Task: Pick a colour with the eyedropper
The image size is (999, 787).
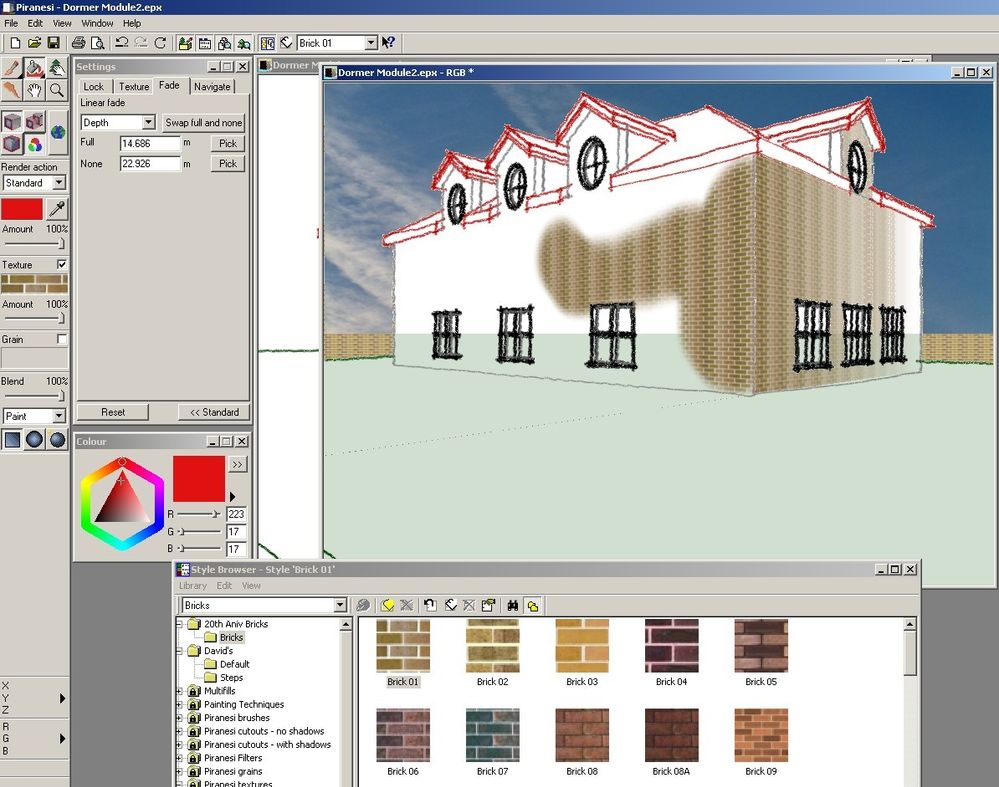Action: 57,209
